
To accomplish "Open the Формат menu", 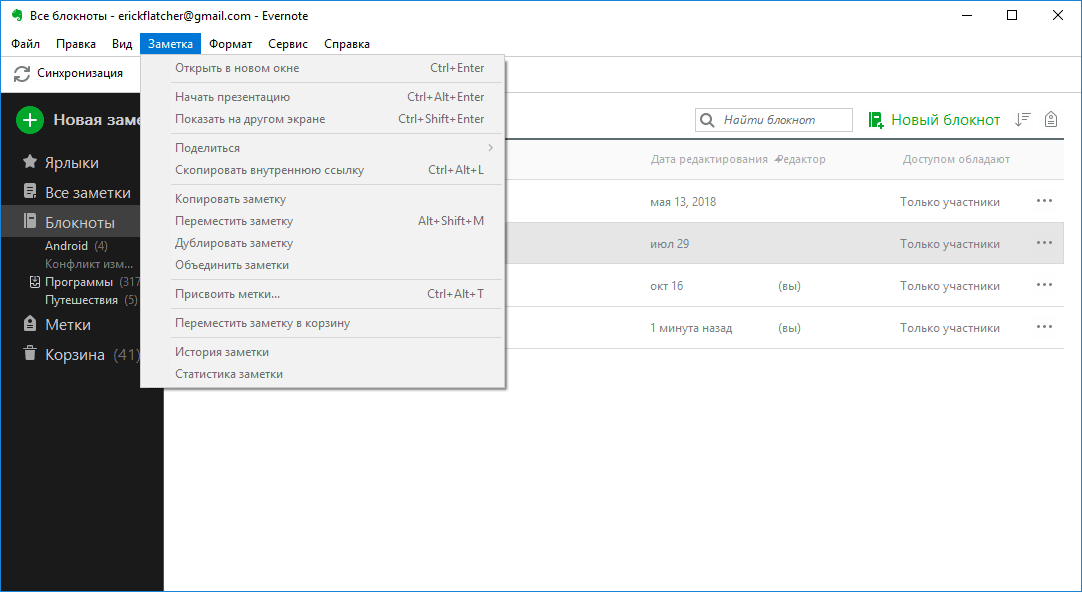I will 230,43.
